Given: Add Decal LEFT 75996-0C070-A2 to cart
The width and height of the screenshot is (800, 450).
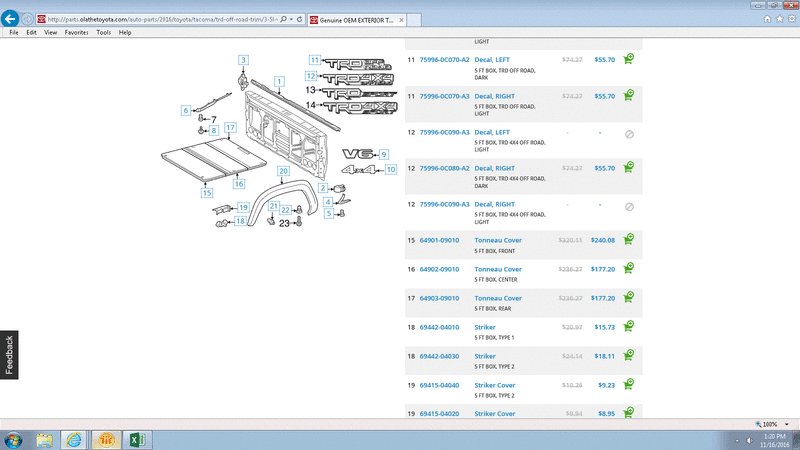Looking at the screenshot, I should (x=629, y=59).
